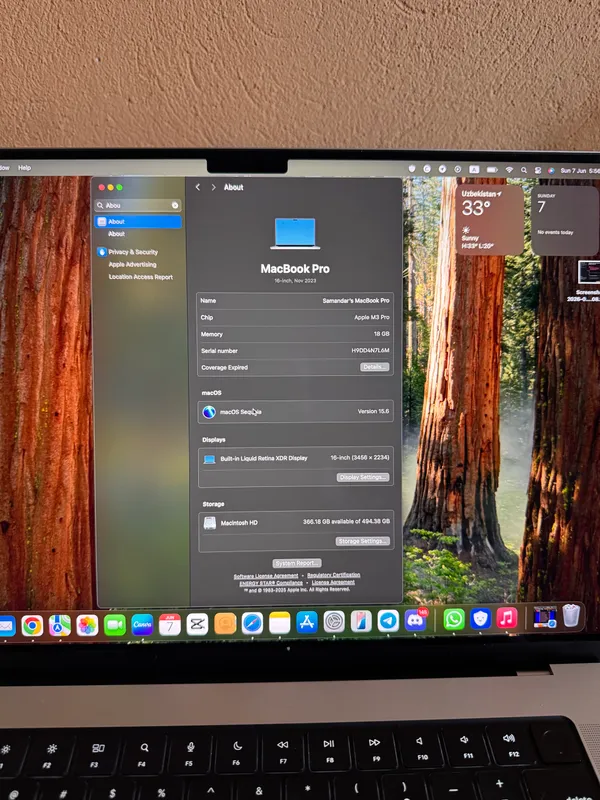Select Apple Advertising in the sidebar

click(x=132, y=264)
